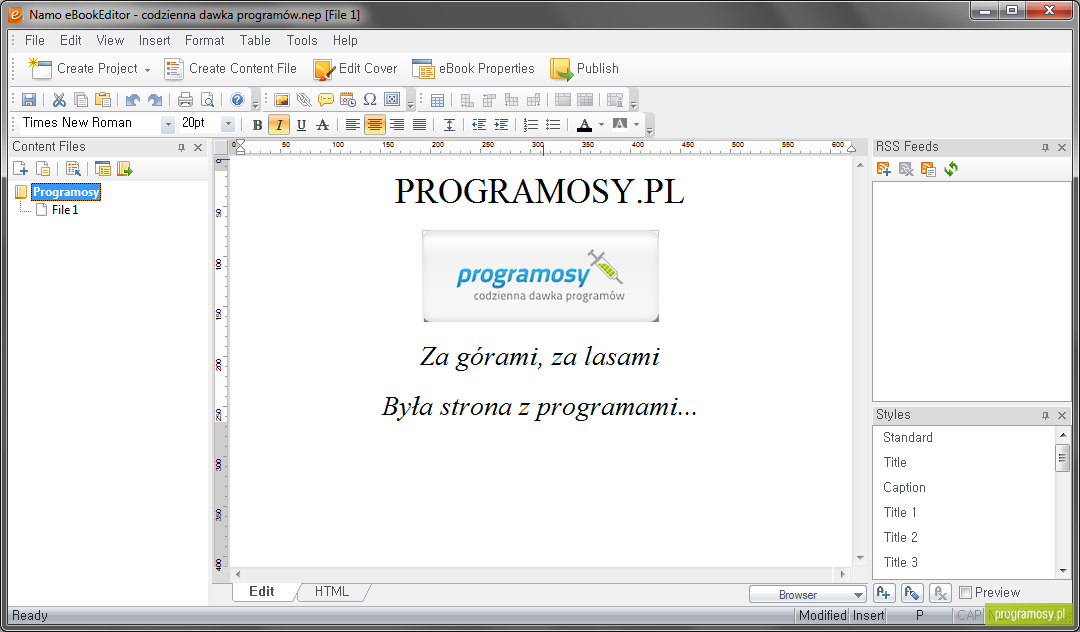1080x632 pixels.
Task: Switch to the Edit tab
Action: point(262,591)
